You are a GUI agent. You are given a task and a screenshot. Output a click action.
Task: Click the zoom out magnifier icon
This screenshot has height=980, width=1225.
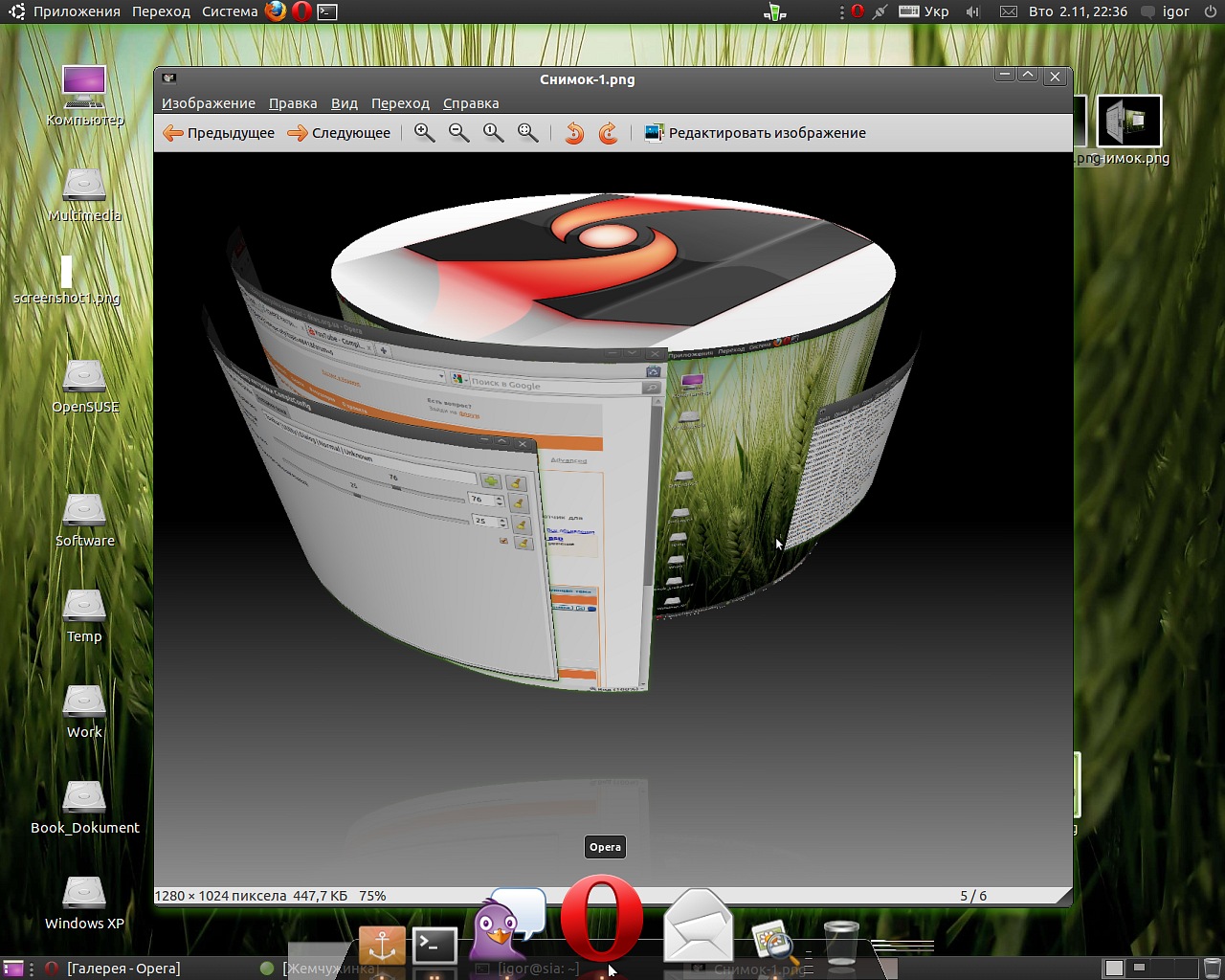(459, 133)
